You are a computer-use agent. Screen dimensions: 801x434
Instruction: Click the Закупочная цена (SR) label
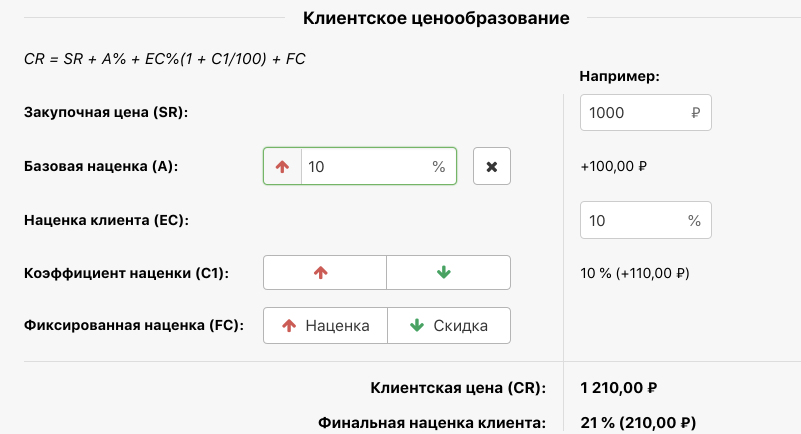click(106, 112)
